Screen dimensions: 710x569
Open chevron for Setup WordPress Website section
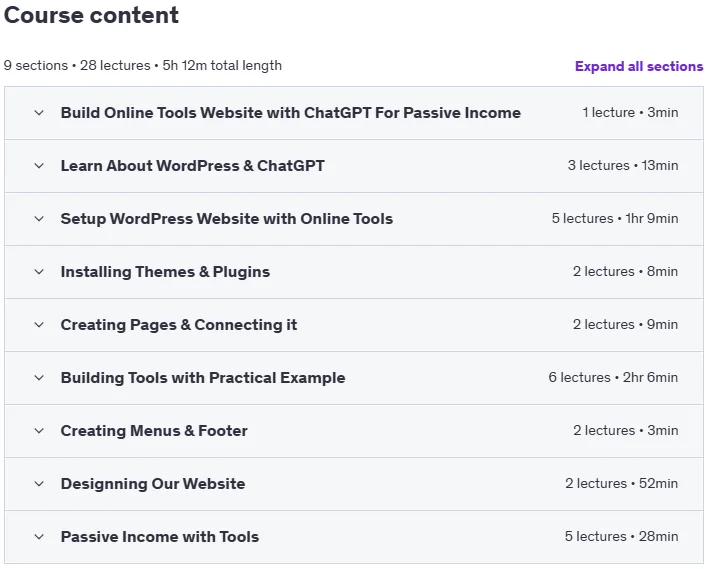pyautogui.click(x=39, y=219)
